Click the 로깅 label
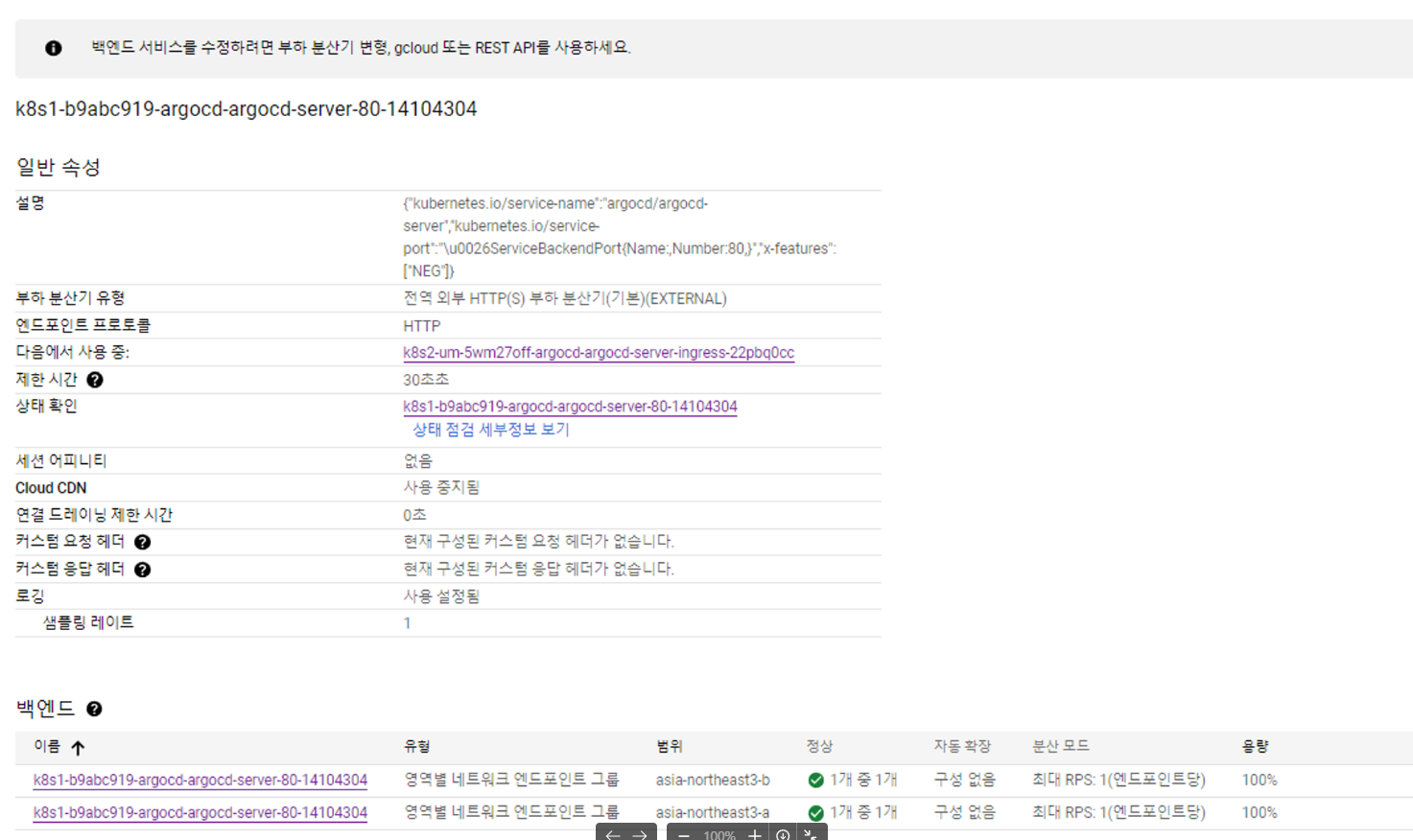Screen dimensions: 1413x840 (x=30, y=596)
